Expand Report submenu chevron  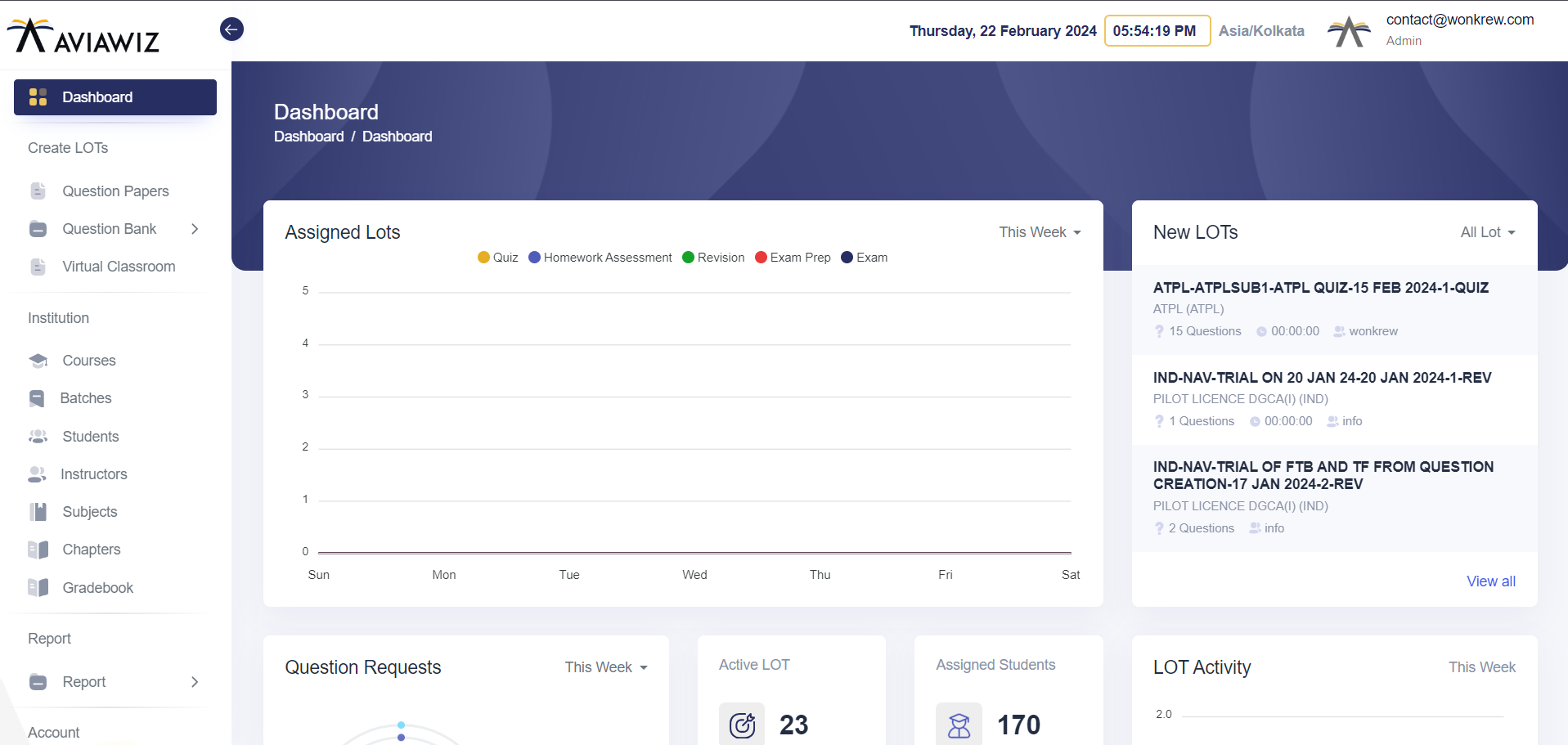(x=195, y=682)
